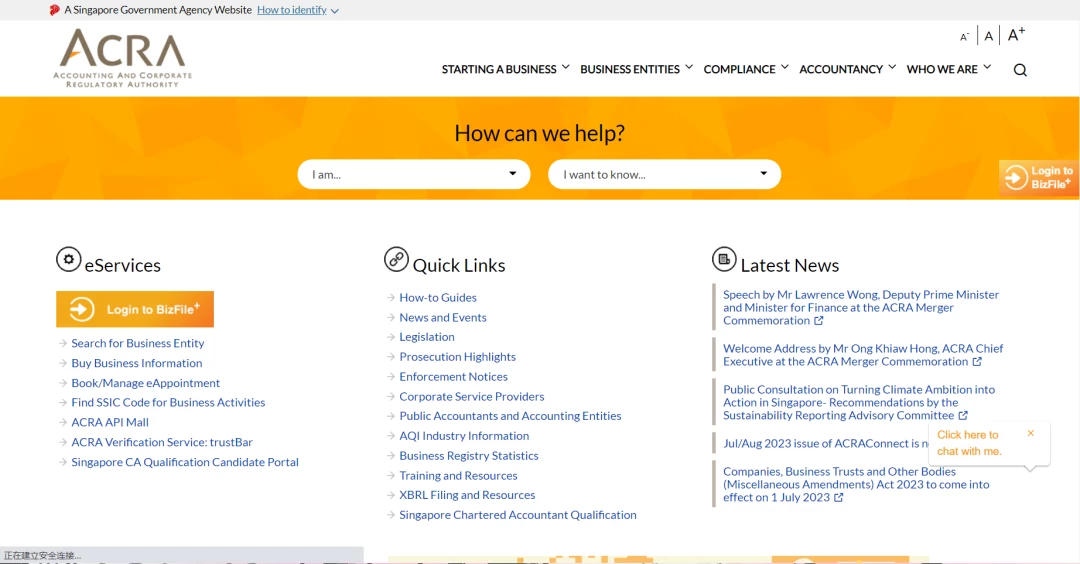Click the Latest News newspaper icon

[x=724, y=260]
